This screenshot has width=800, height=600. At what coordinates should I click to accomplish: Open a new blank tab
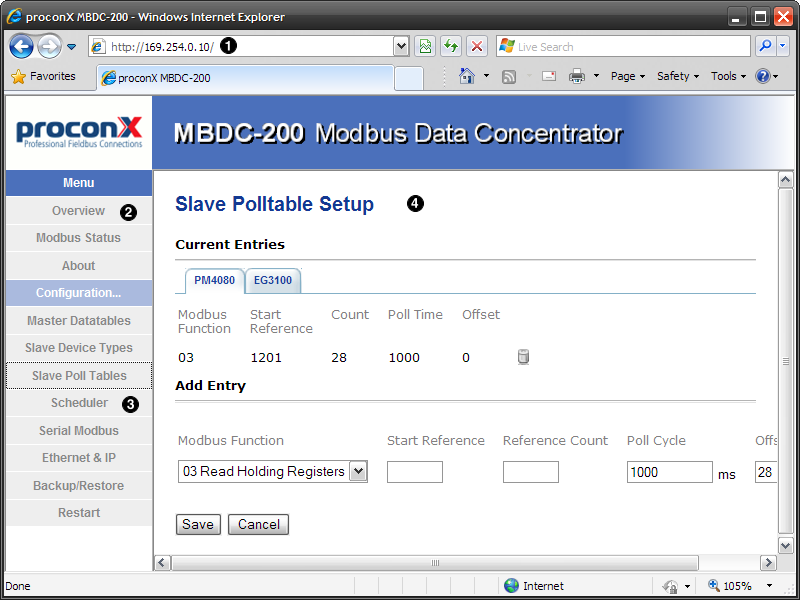click(x=409, y=79)
